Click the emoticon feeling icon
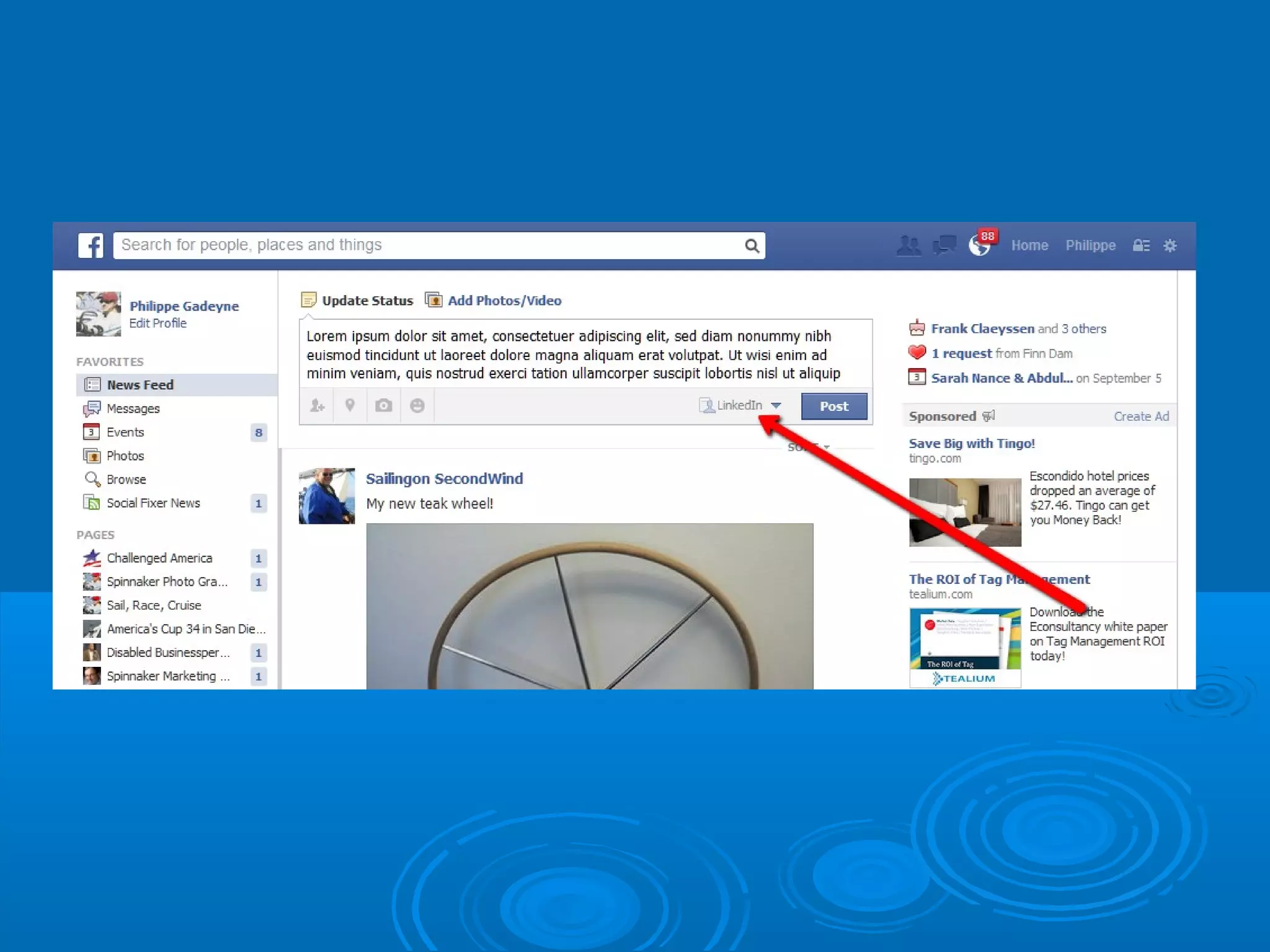 click(x=417, y=405)
